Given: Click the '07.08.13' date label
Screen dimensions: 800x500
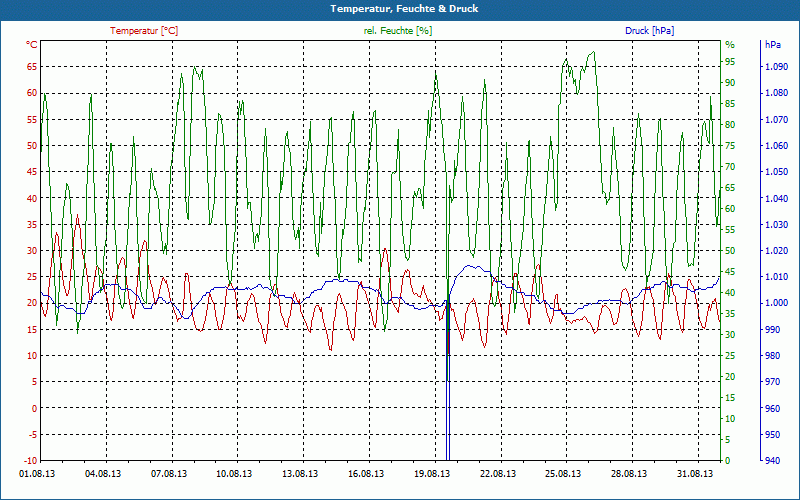Looking at the screenshot, I should [x=169, y=473].
